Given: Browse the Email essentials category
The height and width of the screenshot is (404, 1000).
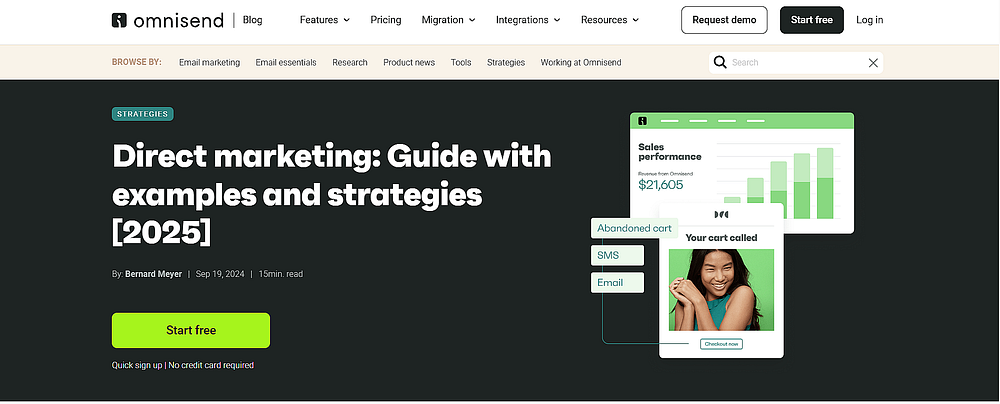Looking at the screenshot, I should (286, 63).
